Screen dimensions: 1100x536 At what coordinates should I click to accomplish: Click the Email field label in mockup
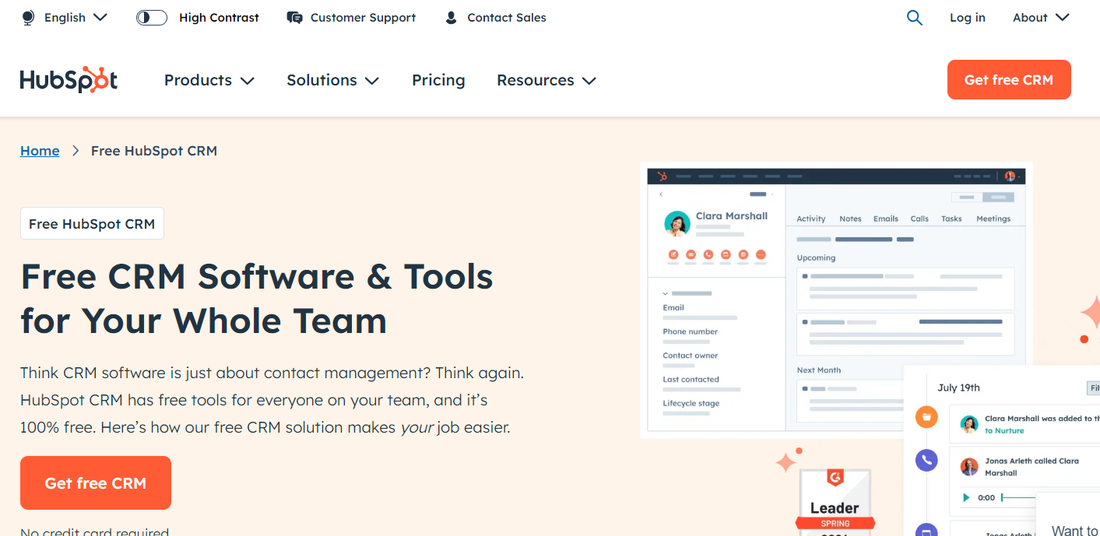673,307
